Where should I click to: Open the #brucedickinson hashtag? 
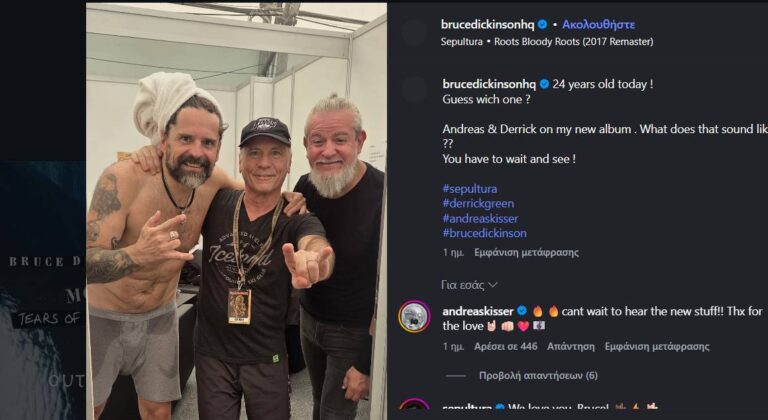484,233
